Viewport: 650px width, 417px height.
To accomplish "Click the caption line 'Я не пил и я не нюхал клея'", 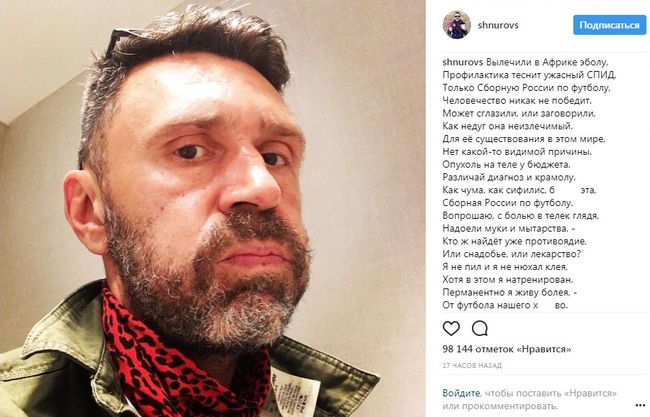I will [505, 267].
